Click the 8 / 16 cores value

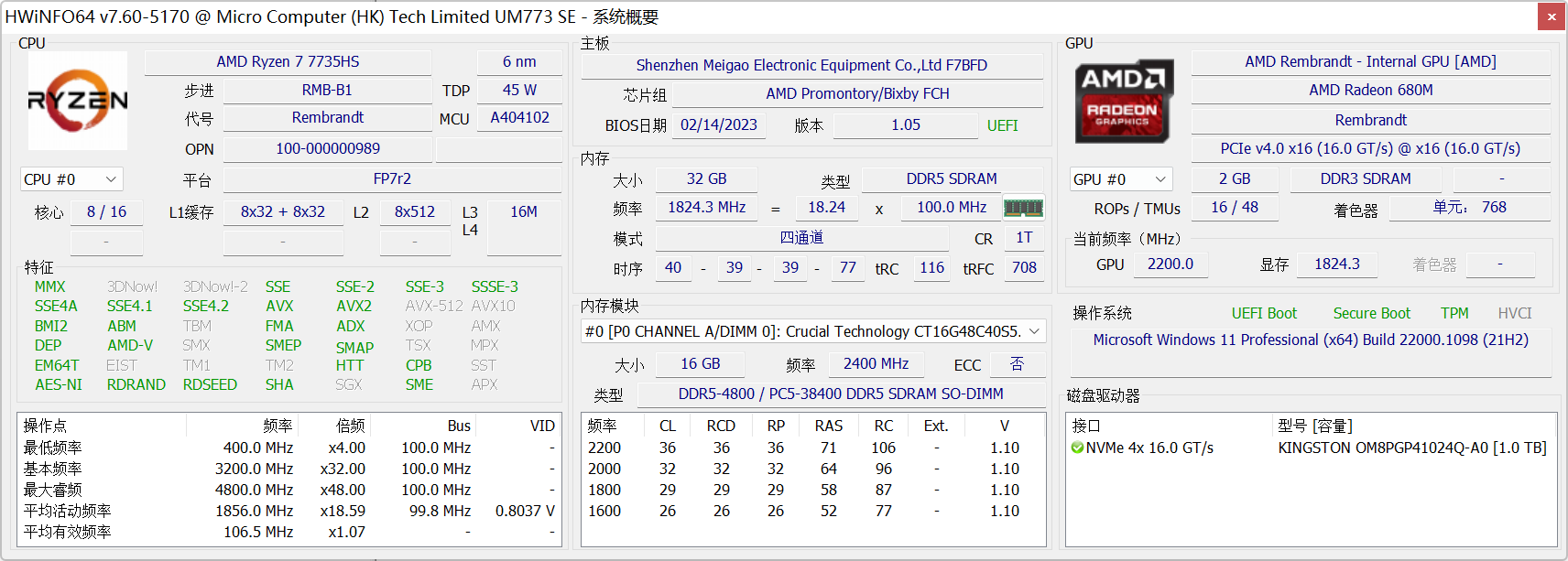106,211
